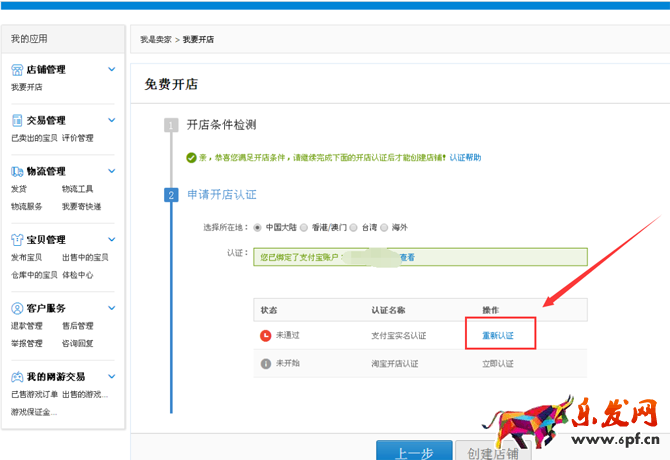Image resolution: width=670 pixels, height=460 pixels.
Task: Click the 重新认证 link
Action: point(498,335)
